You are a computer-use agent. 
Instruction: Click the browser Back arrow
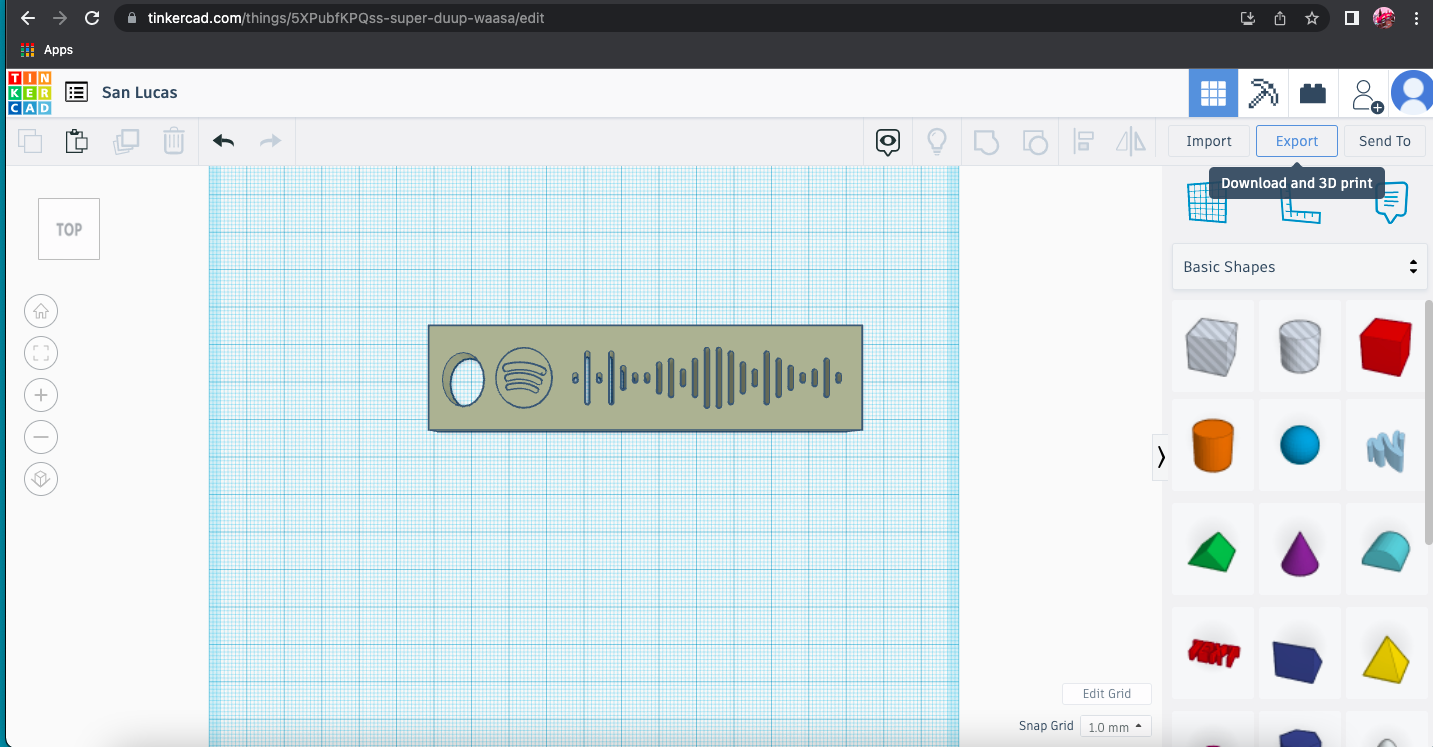click(x=27, y=18)
